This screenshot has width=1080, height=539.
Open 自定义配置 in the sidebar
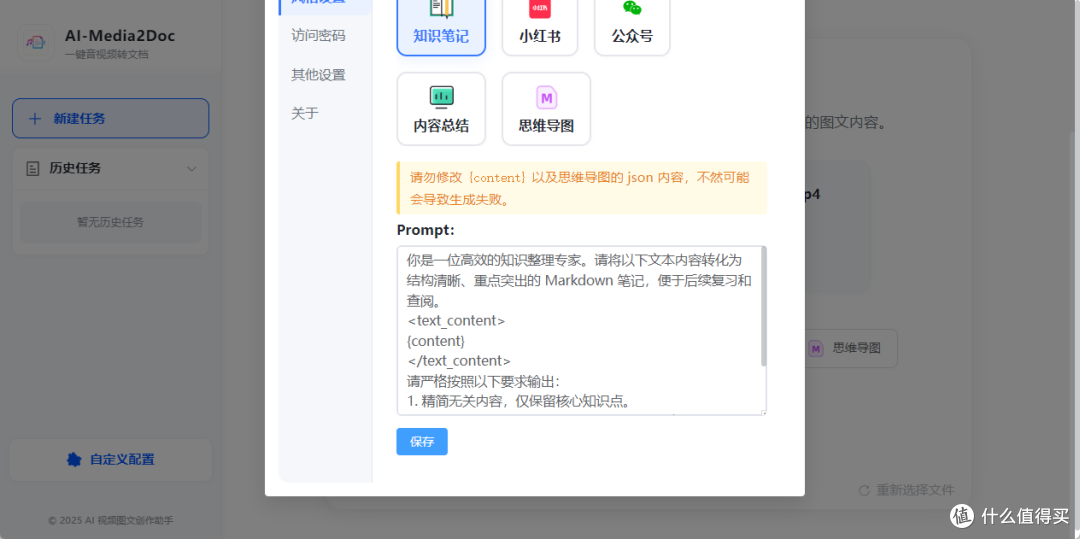point(110,459)
